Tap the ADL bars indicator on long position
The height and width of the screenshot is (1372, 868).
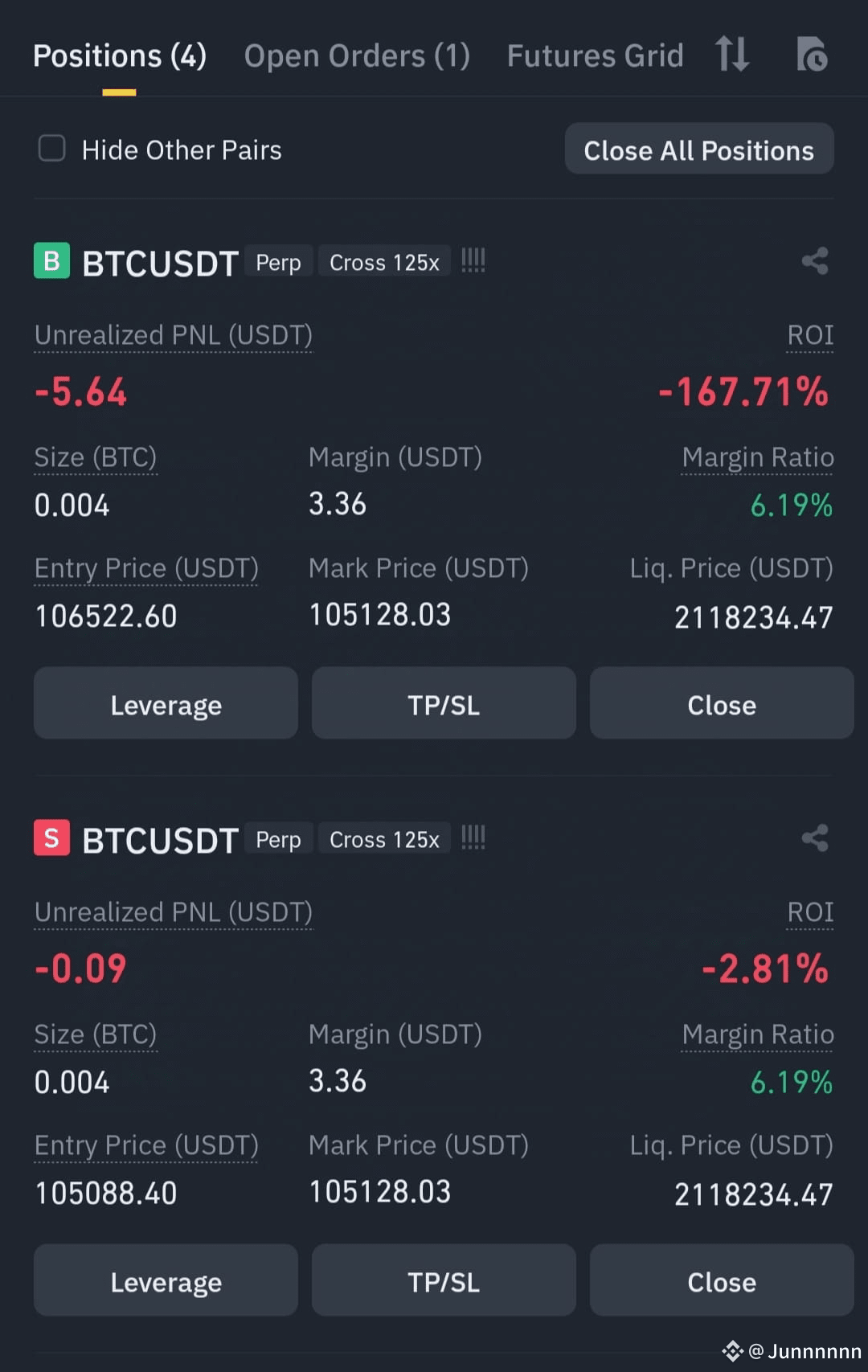pos(473,260)
